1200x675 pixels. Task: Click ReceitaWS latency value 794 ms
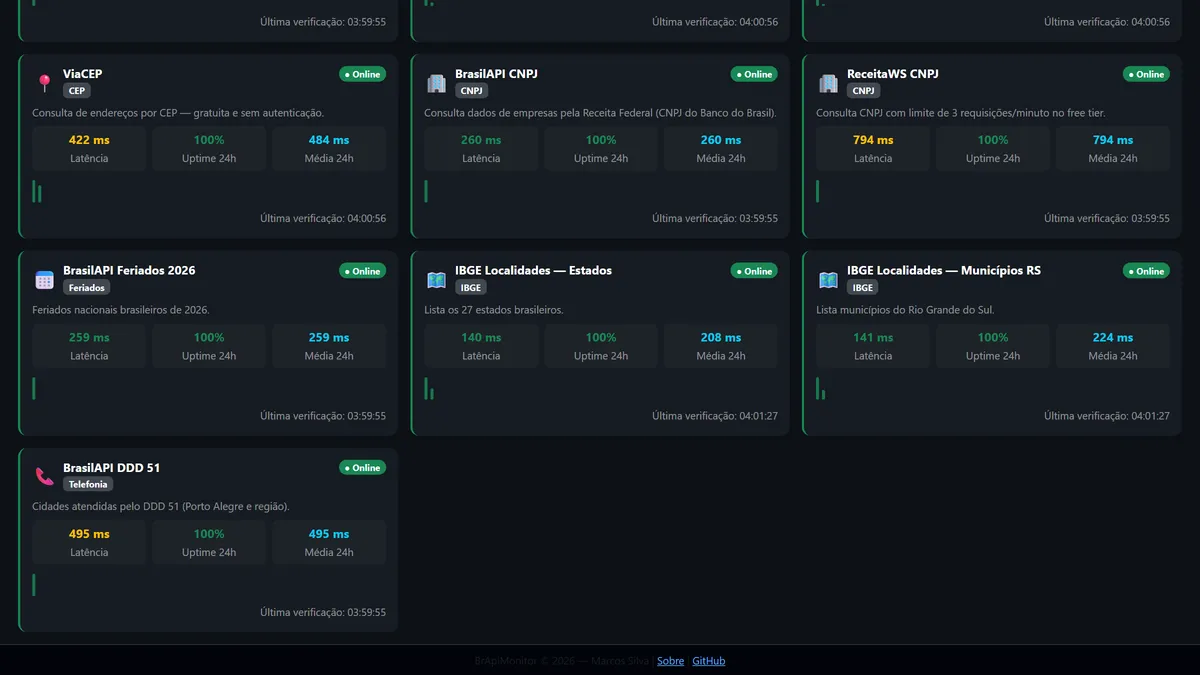(x=873, y=140)
